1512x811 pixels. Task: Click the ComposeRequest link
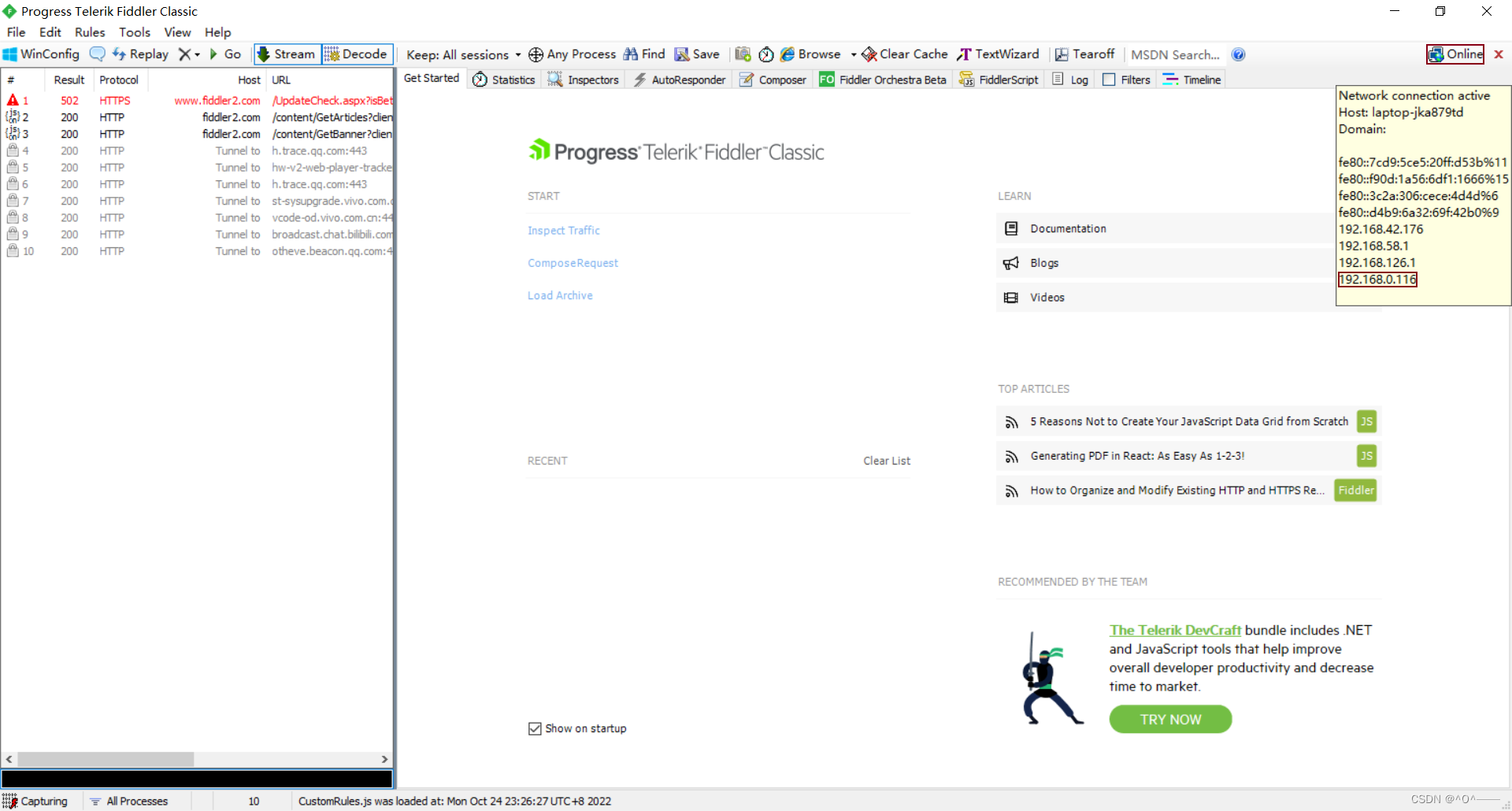[x=573, y=263]
